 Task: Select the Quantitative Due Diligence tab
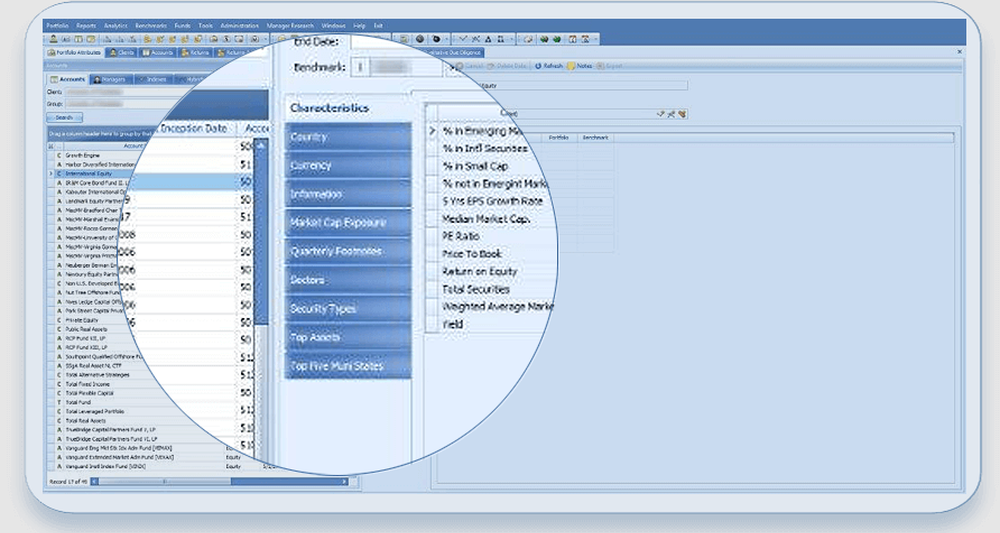coord(454,52)
